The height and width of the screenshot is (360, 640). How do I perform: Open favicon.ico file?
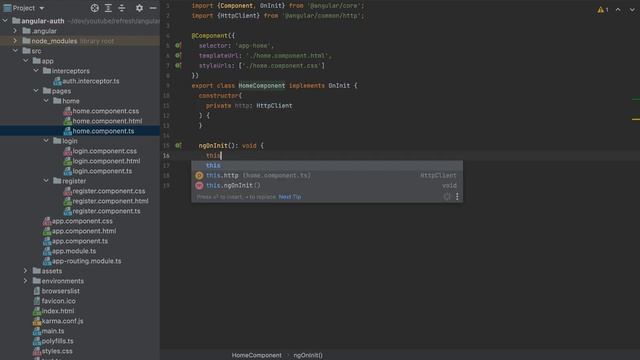pos(58,301)
